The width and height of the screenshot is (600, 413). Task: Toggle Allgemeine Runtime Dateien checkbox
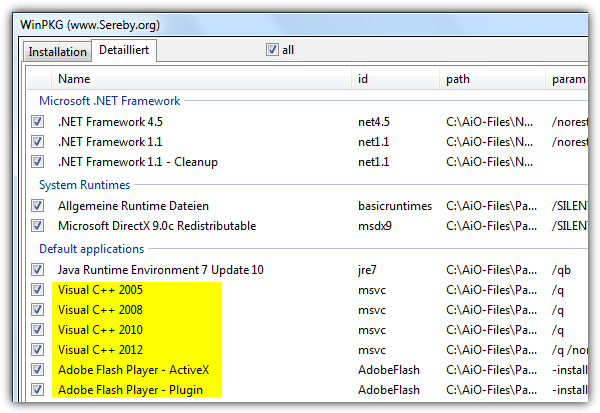coord(38,206)
